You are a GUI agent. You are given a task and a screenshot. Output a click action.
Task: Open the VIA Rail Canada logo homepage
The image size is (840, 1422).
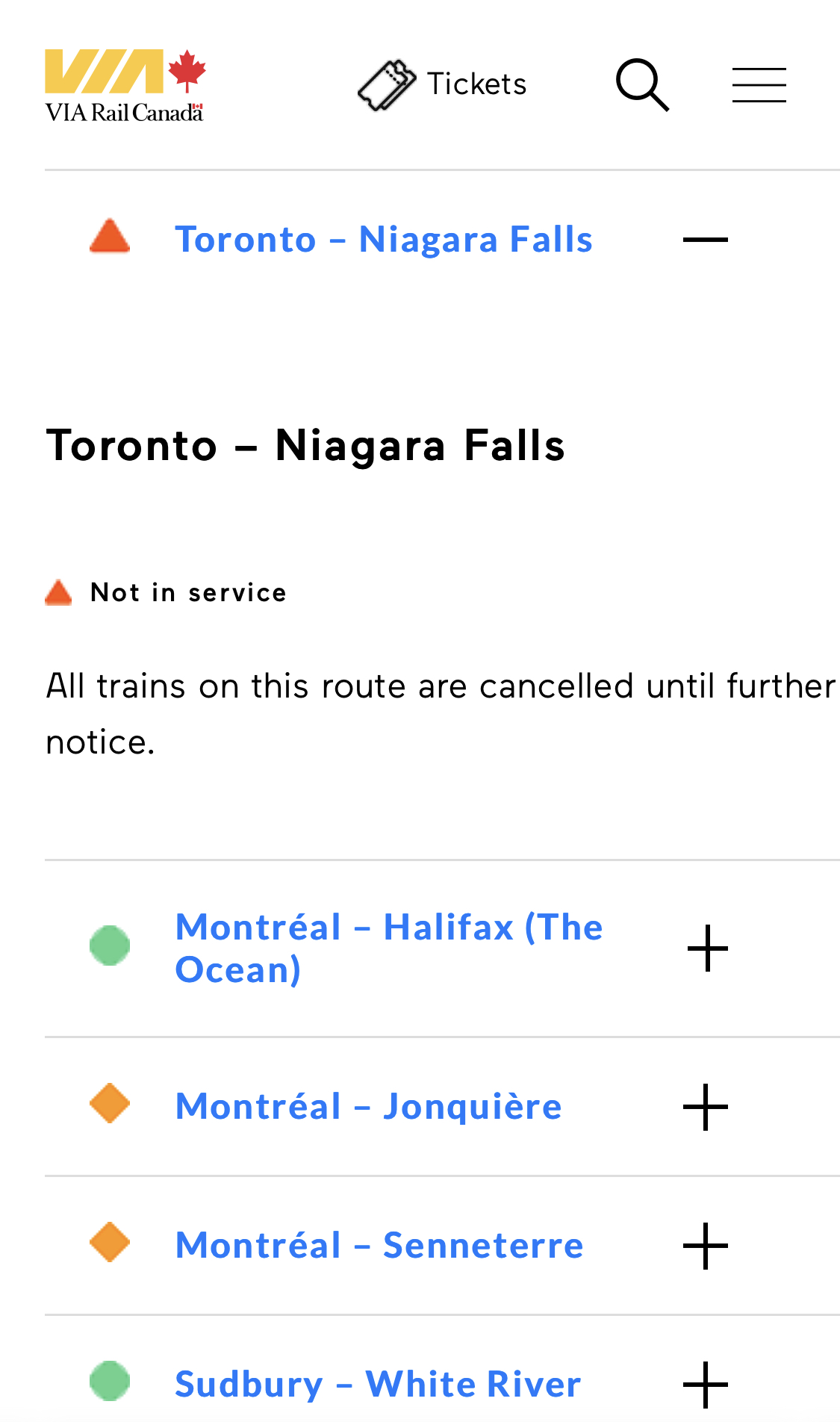(x=125, y=85)
